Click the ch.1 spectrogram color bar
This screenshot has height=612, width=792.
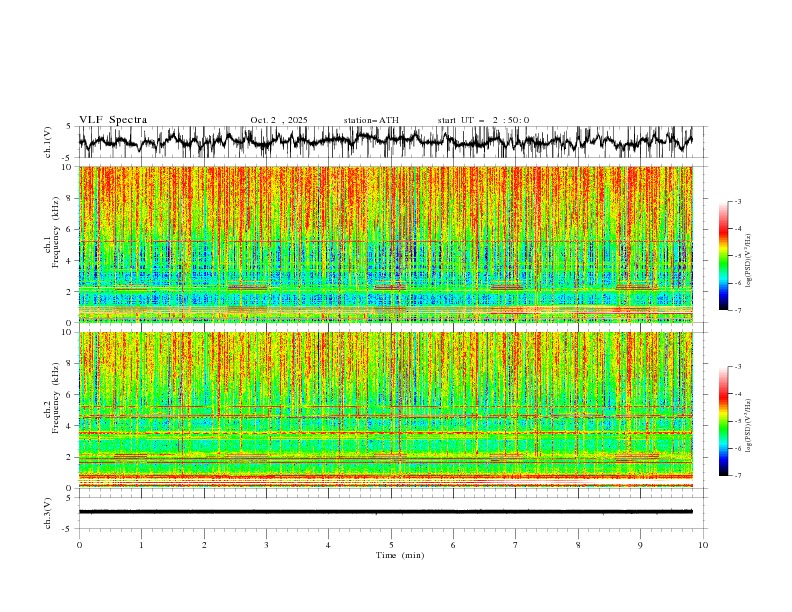pyautogui.click(x=724, y=256)
